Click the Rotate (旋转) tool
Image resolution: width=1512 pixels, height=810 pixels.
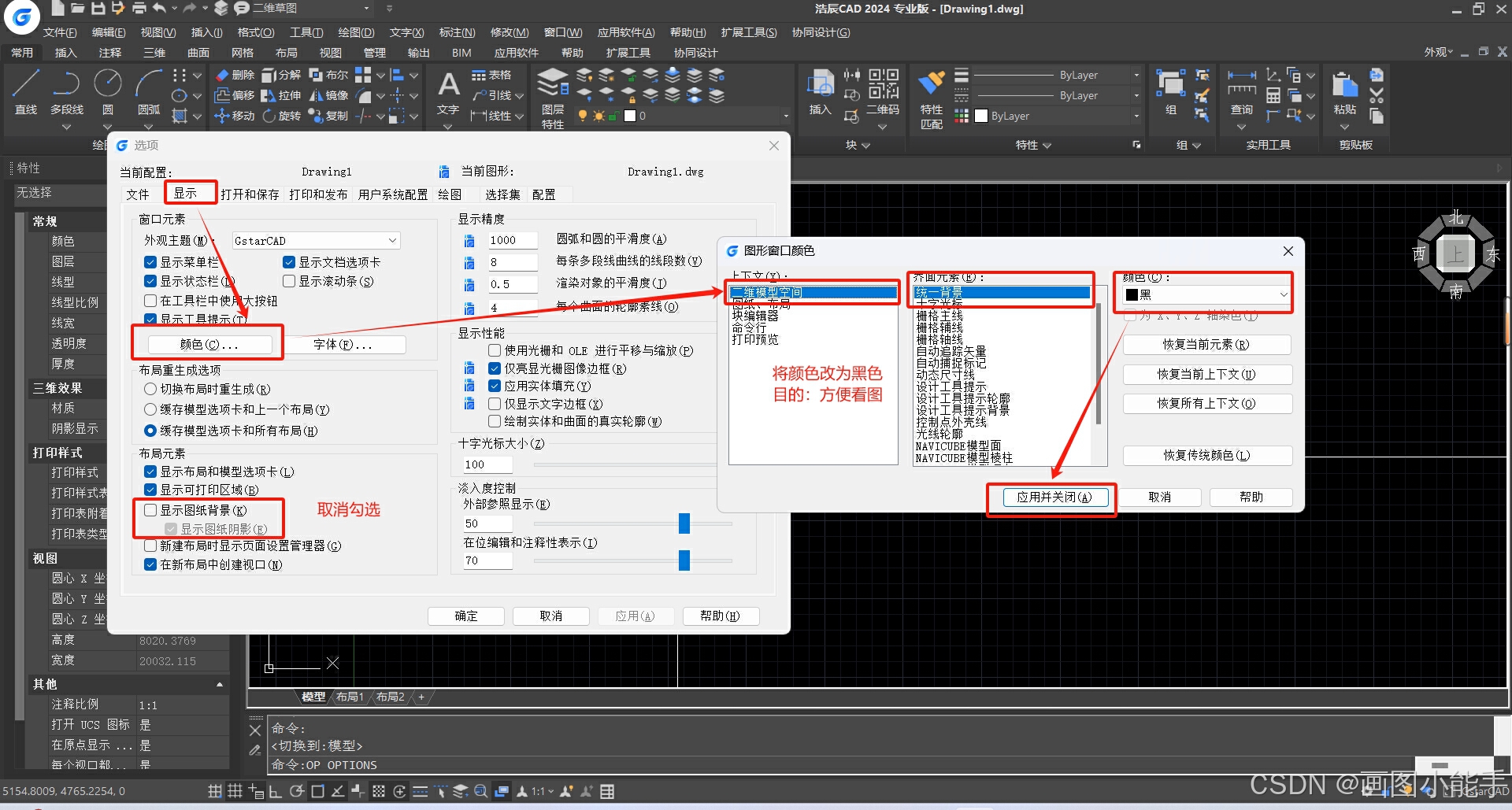click(x=282, y=116)
